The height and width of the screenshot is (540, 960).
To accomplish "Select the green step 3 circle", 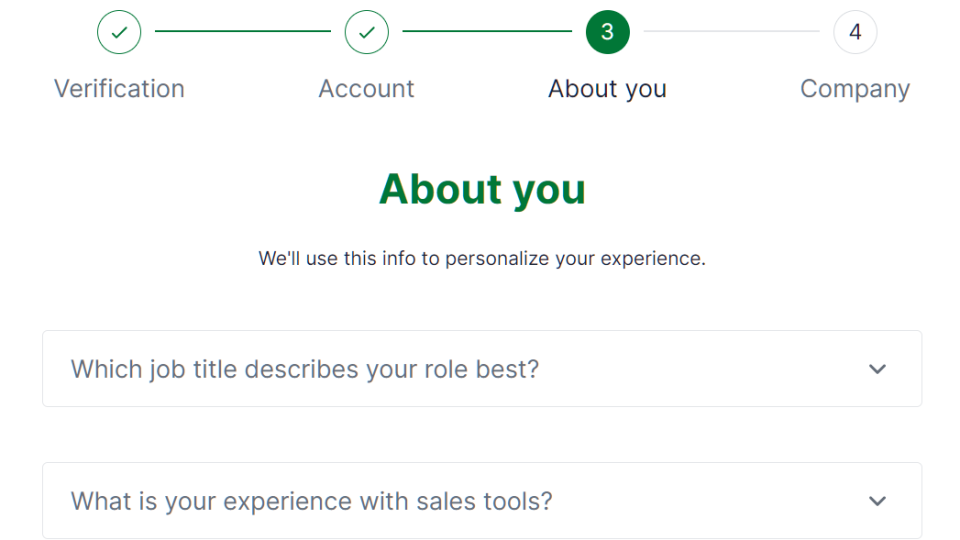I will 607,32.
